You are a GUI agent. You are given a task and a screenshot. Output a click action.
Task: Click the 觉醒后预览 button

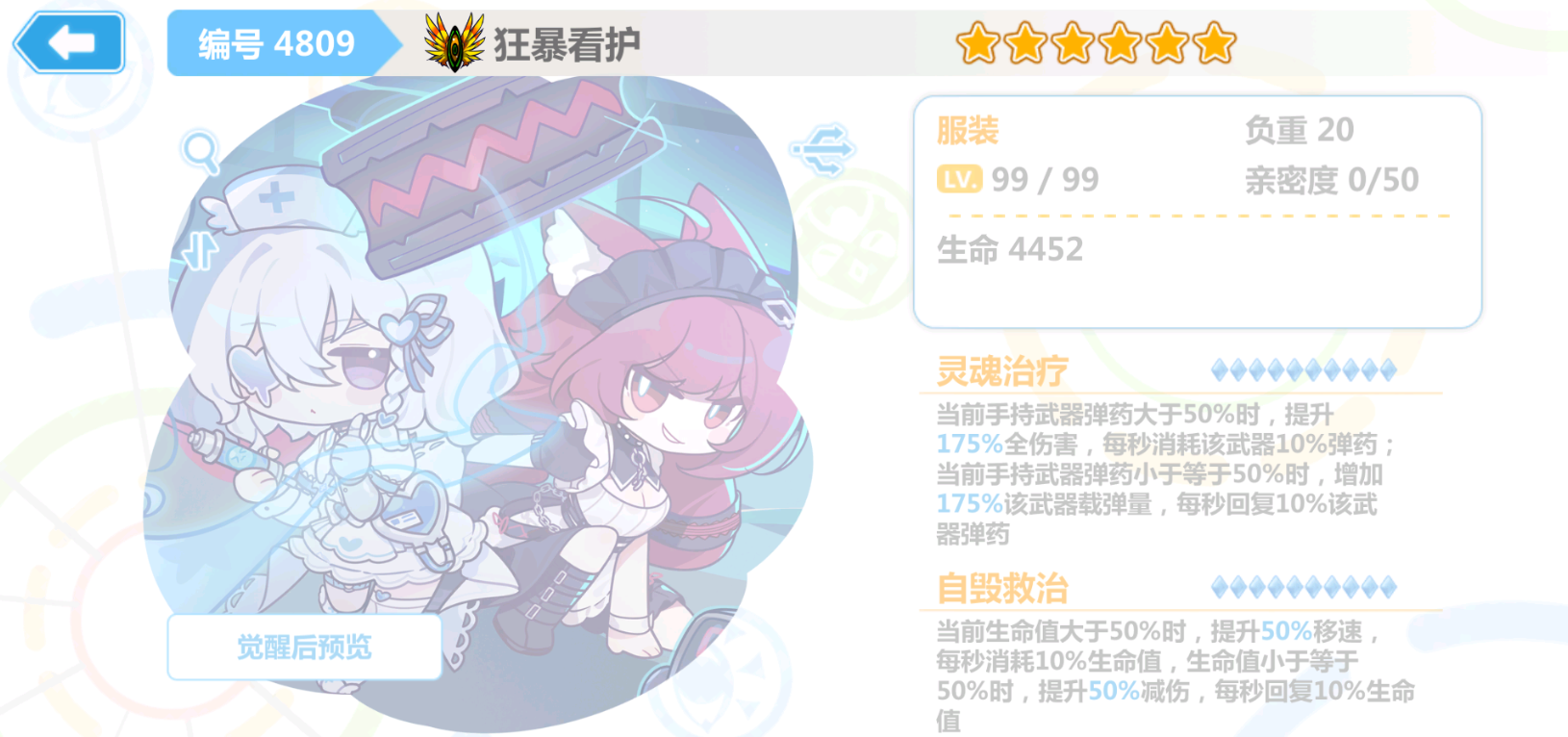304,648
